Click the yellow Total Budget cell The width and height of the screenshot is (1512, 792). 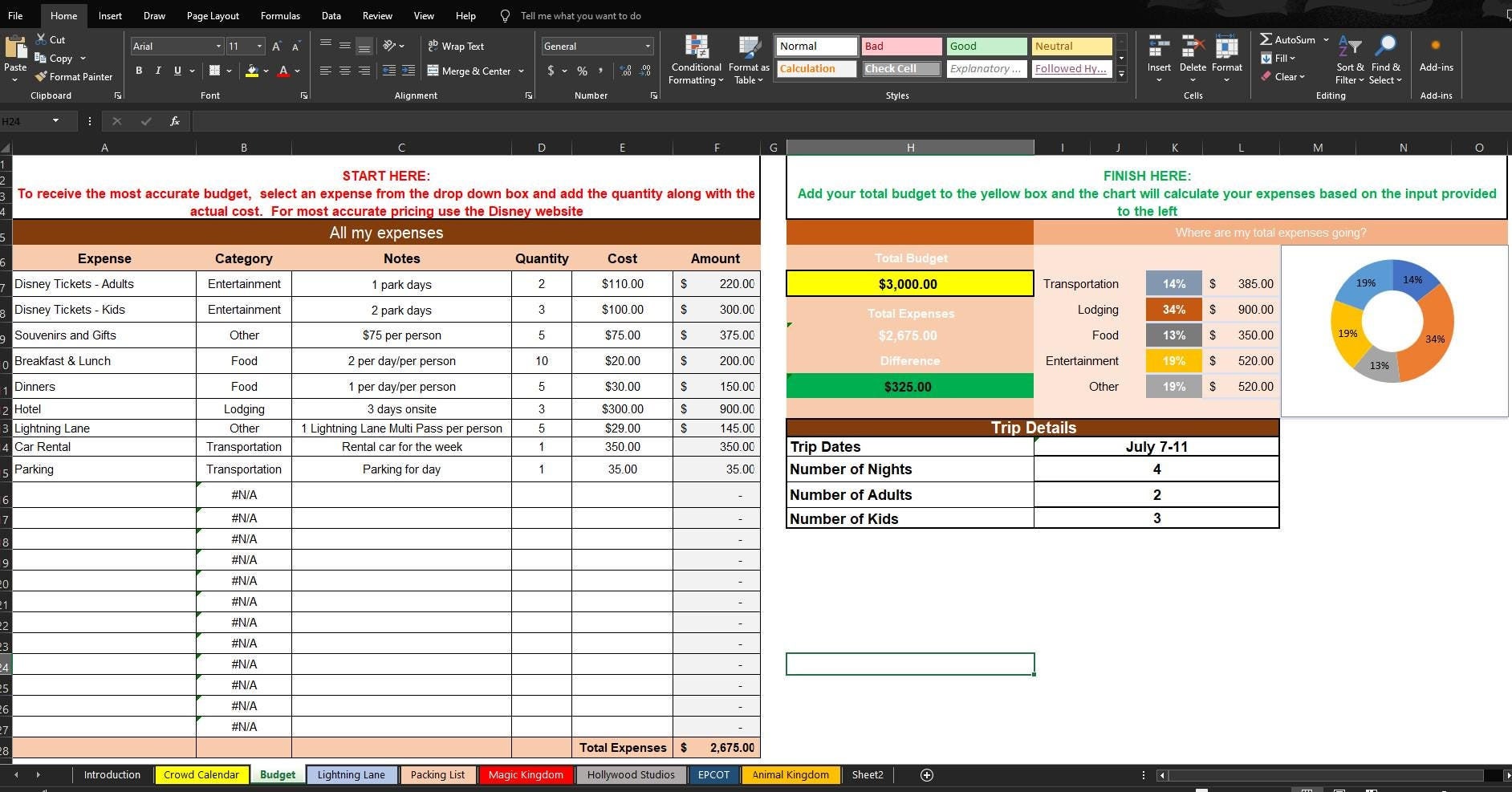click(x=909, y=283)
